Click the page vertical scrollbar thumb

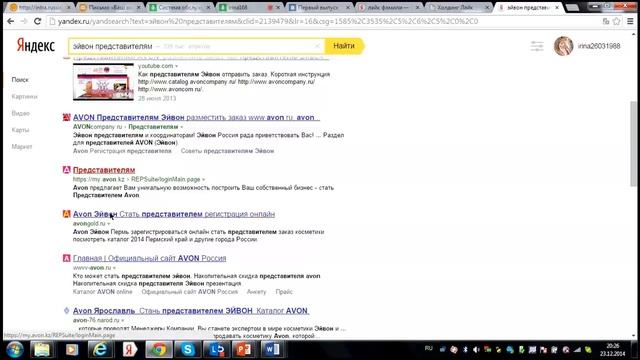click(633, 144)
